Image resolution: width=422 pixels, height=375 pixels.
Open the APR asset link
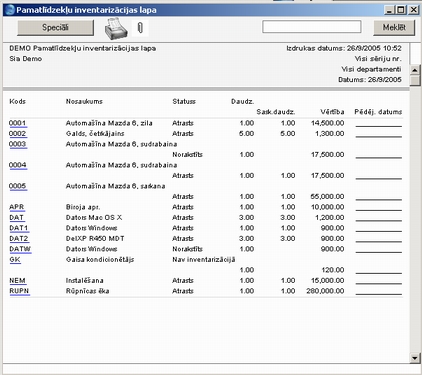click(17, 207)
